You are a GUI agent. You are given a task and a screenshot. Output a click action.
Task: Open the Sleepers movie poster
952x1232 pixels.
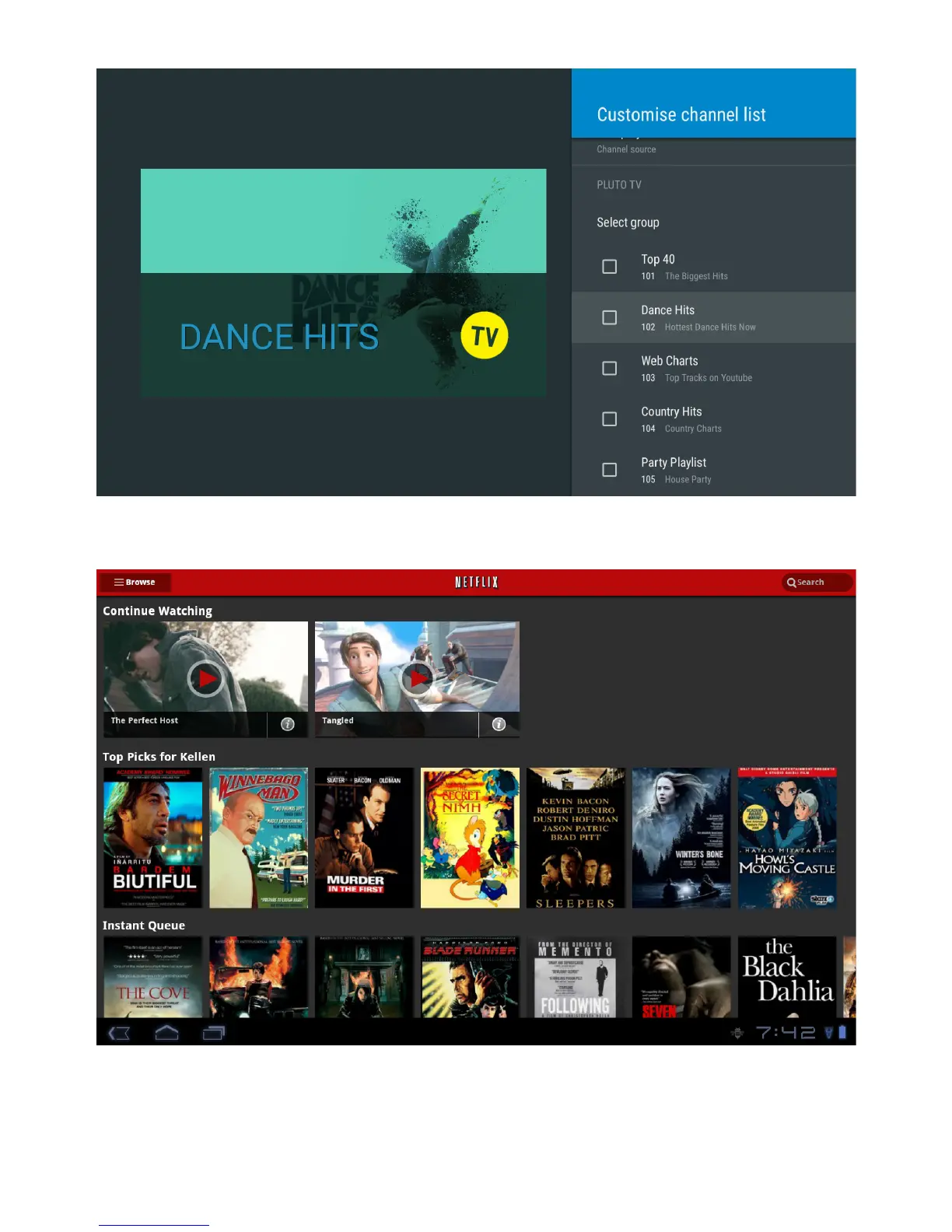point(576,838)
